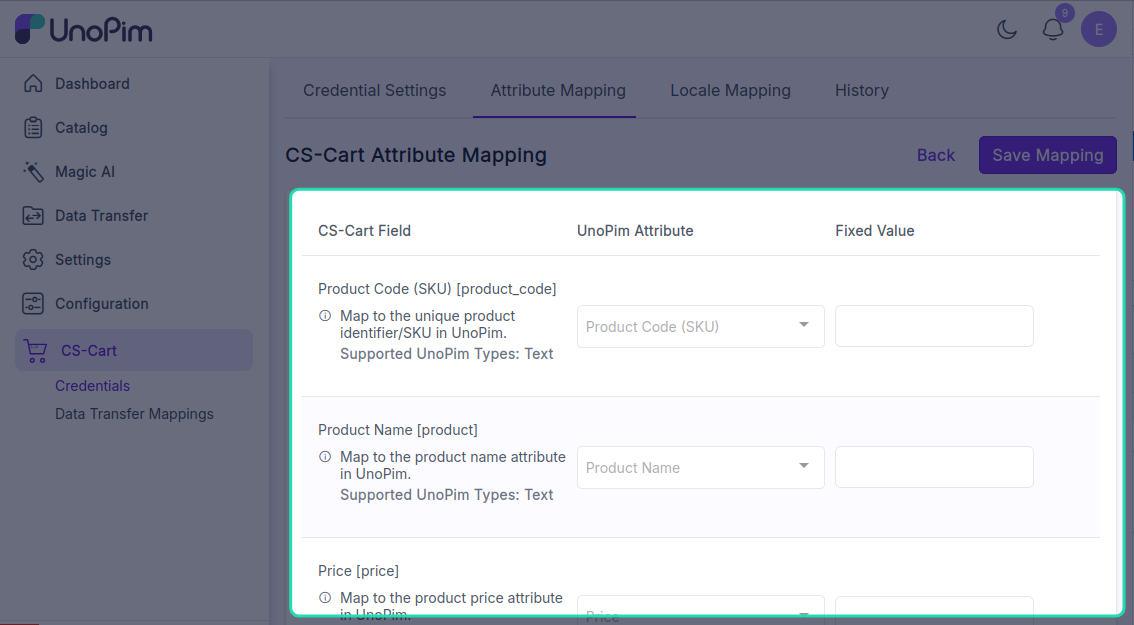Click Save Mapping button
The width and height of the screenshot is (1134, 625).
(x=1047, y=155)
